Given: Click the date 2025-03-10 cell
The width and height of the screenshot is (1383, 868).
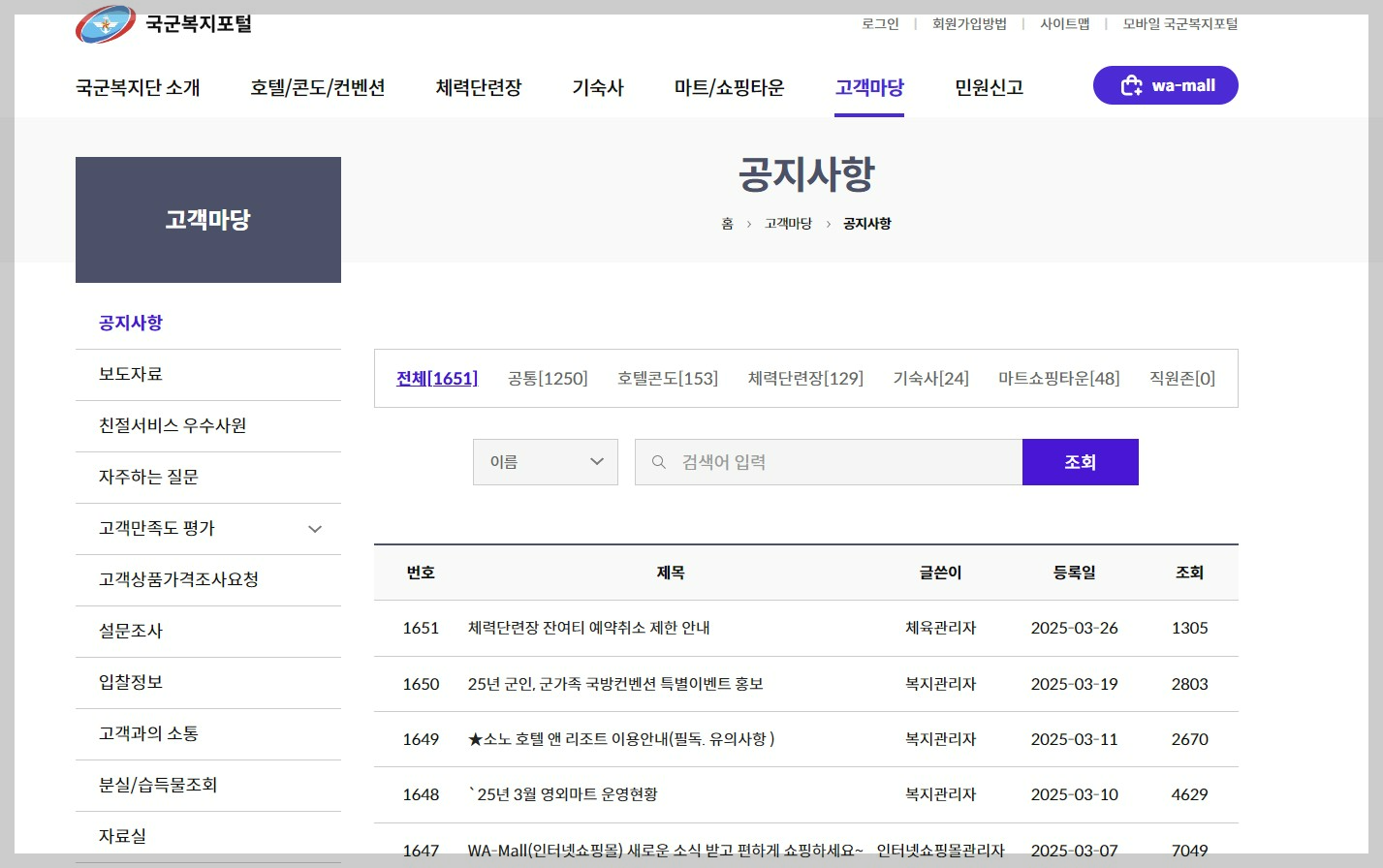Looking at the screenshot, I should click(1074, 794).
